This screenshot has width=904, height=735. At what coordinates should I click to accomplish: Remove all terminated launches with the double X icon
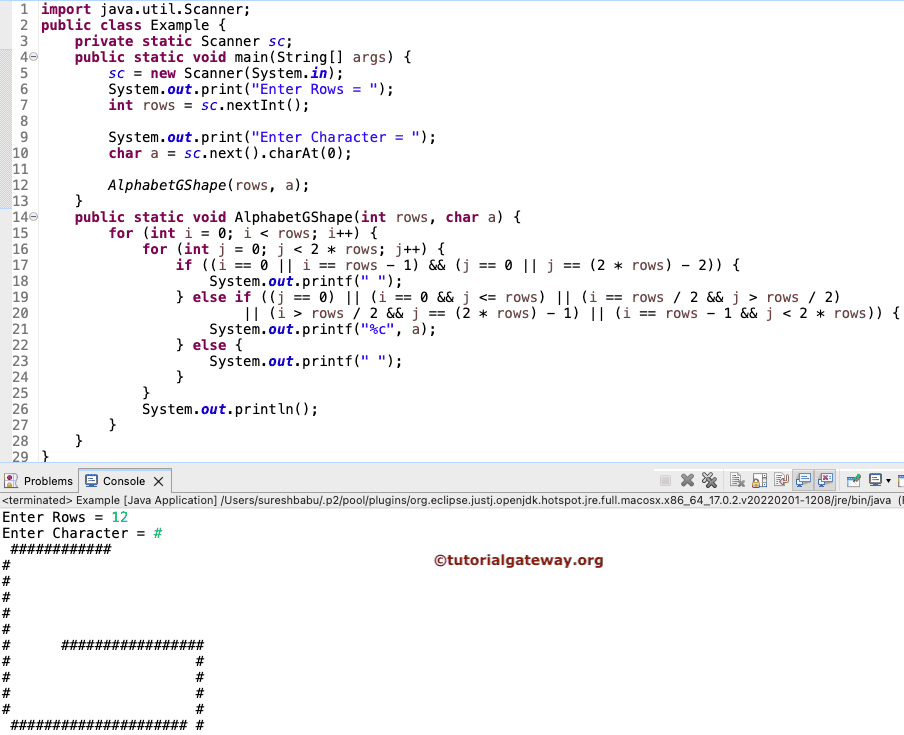click(x=709, y=480)
